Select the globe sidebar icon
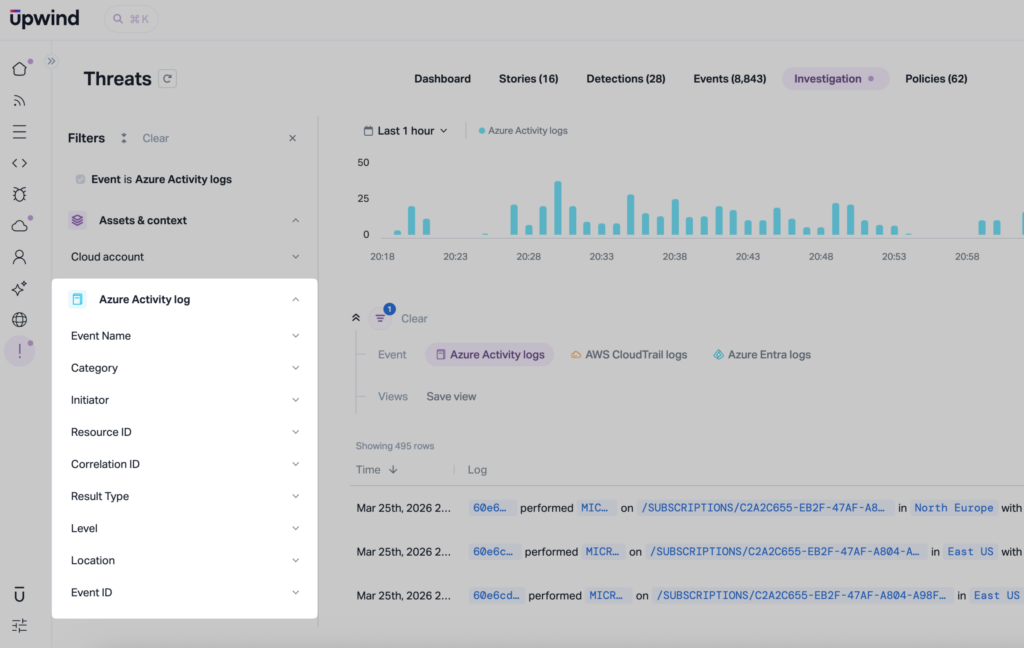 pos(20,320)
